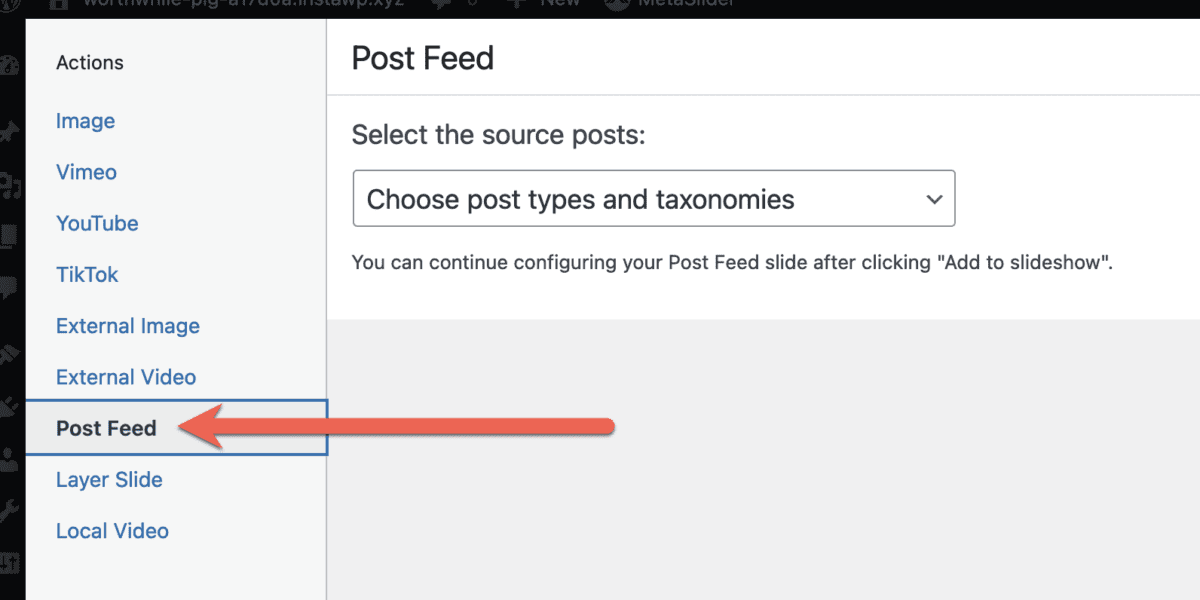Select the Vimeo slide source
Image resolution: width=1200 pixels, height=600 pixels.
coord(86,172)
